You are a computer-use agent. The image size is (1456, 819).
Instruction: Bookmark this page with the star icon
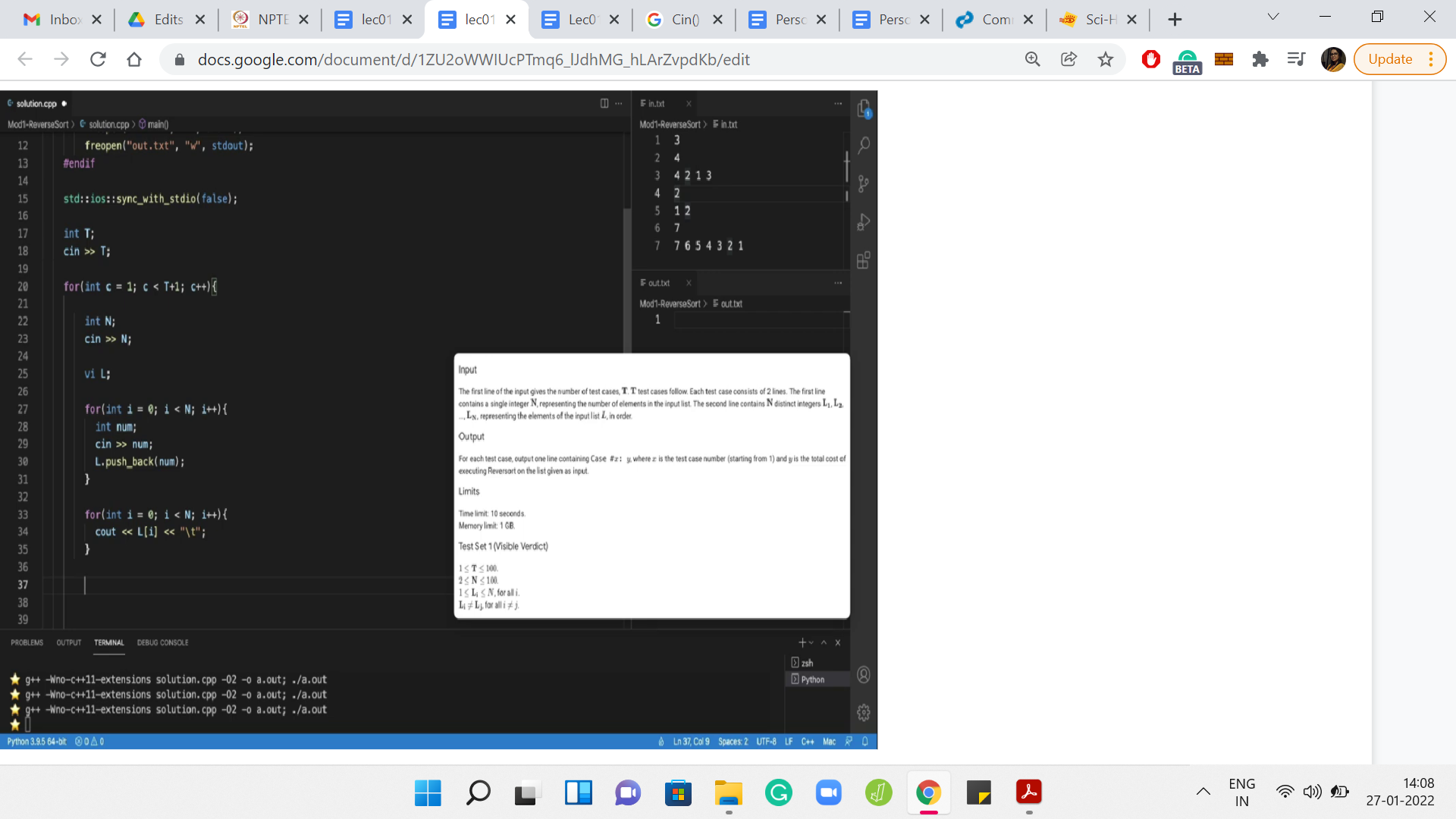click(1106, 59)
